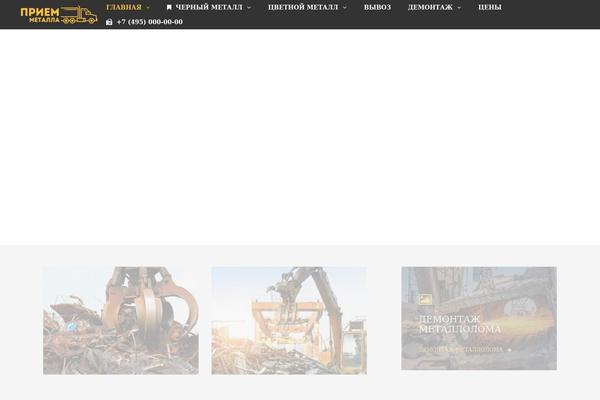Open the Демонтаж menu item

(x=430, y=7)
